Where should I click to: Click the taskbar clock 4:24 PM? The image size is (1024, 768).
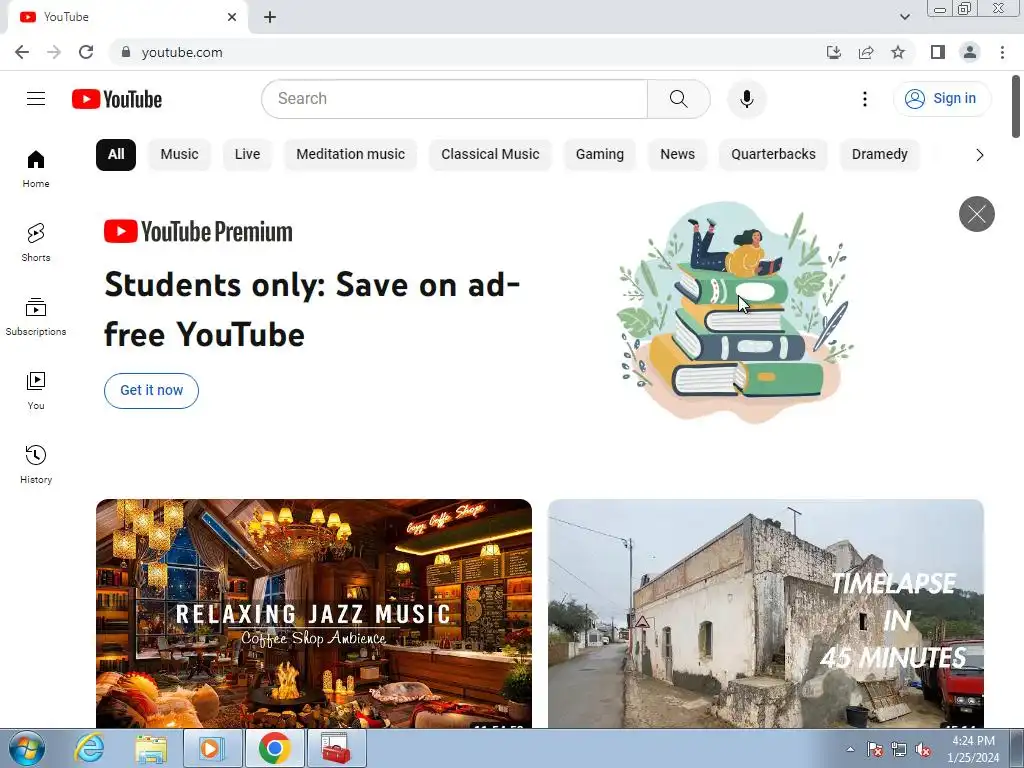tap(973, 741)
